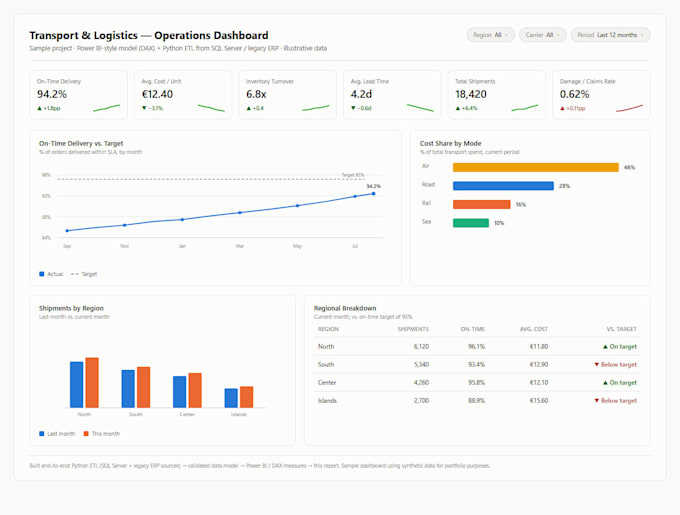The height and width of the screenshot is (515, 680).
Task: Click the On-Time Delivery 94.2% KPI card
Action: click(x=78, y=95)
